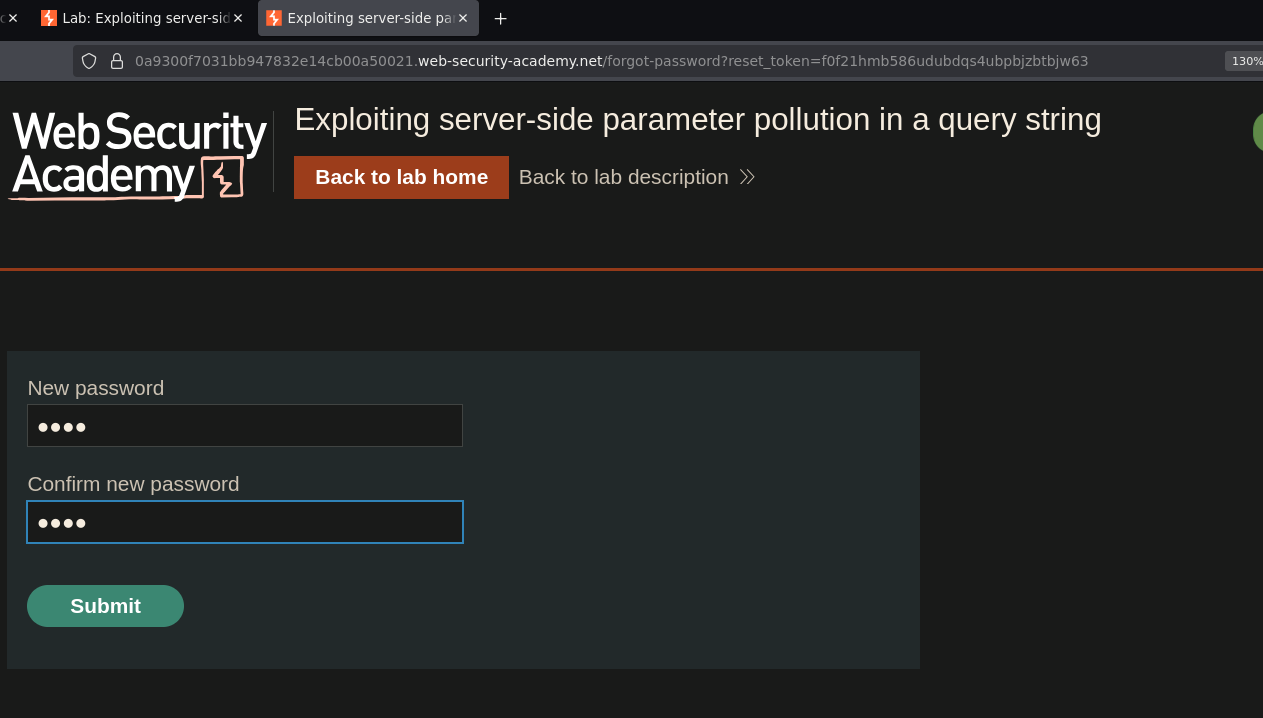Click the lab page title heading text
Viewport: 1263px width, 718px height.
(x=697, y=120)
